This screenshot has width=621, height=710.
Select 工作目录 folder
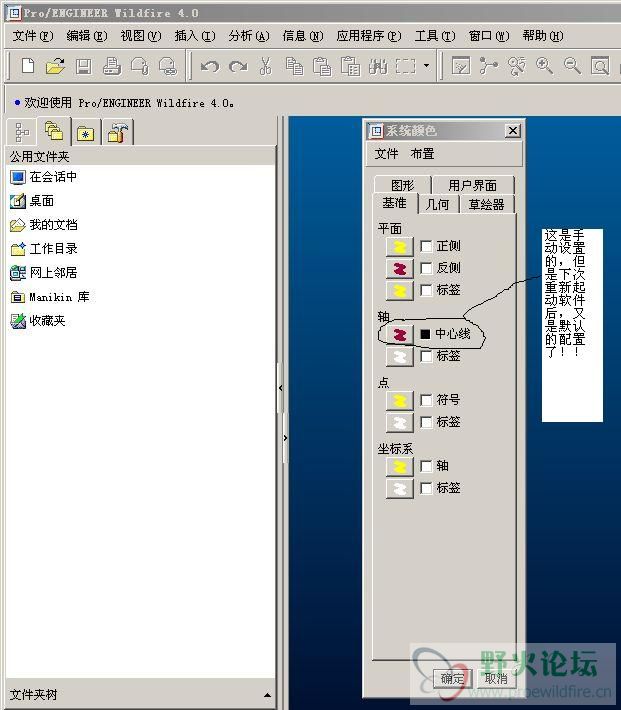pos(43,249)
